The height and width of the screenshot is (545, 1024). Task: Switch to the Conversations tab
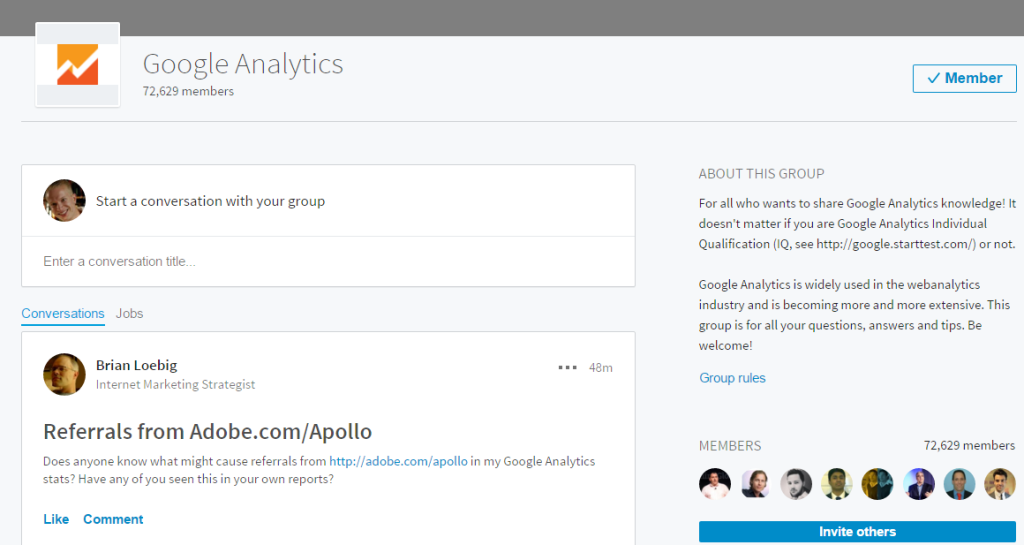63,313
